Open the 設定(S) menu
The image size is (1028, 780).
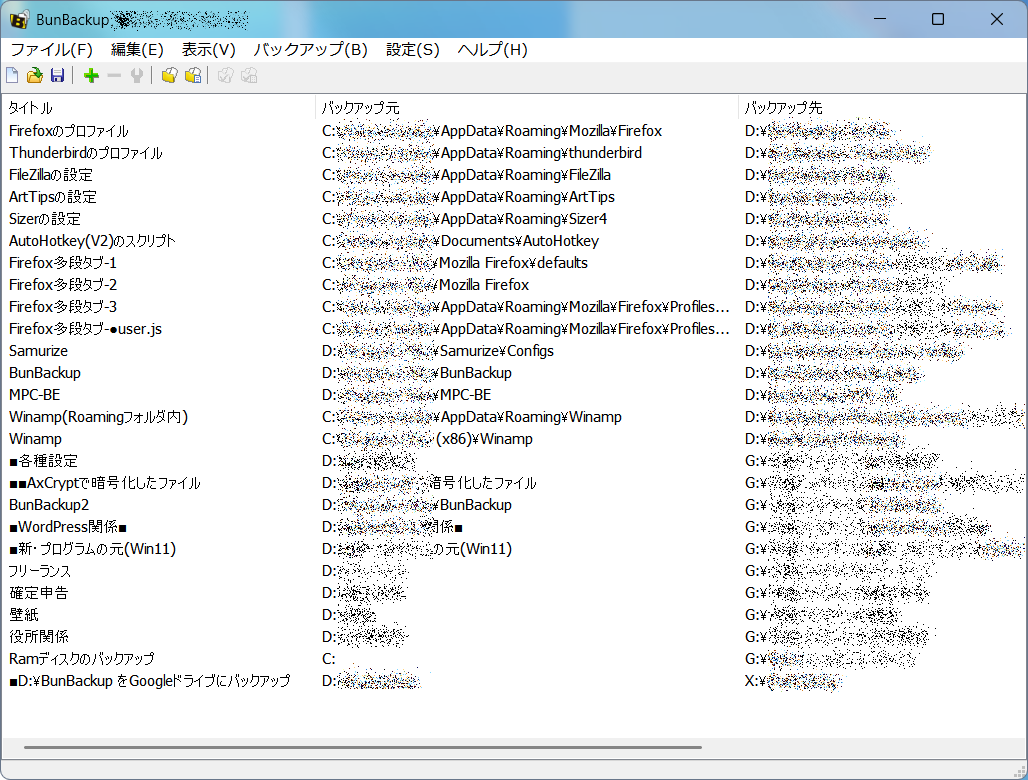(412, 49)
